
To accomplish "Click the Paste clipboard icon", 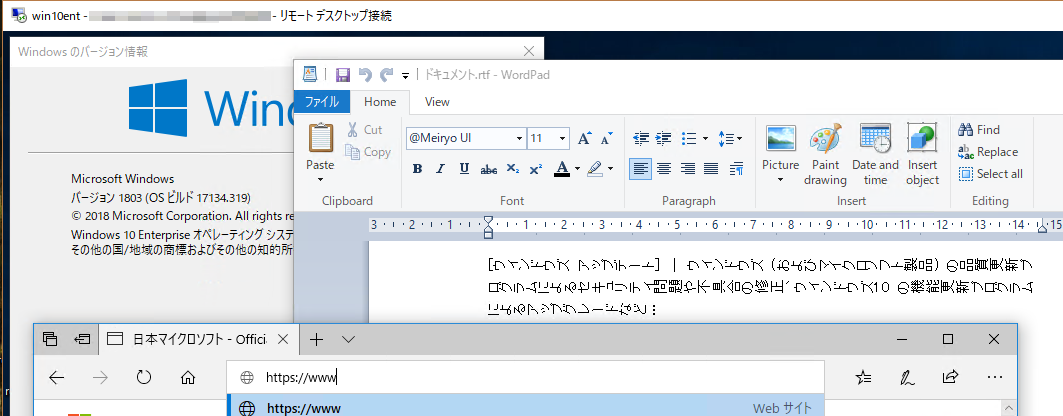I will click(320, 138).
